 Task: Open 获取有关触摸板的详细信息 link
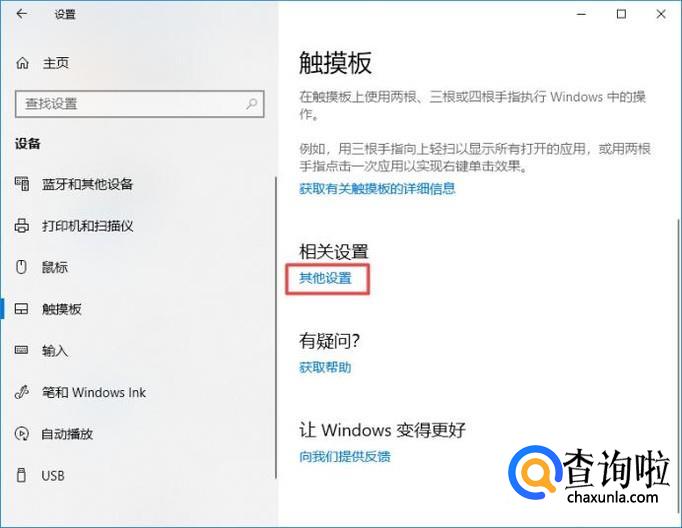(x=377, y=188)
